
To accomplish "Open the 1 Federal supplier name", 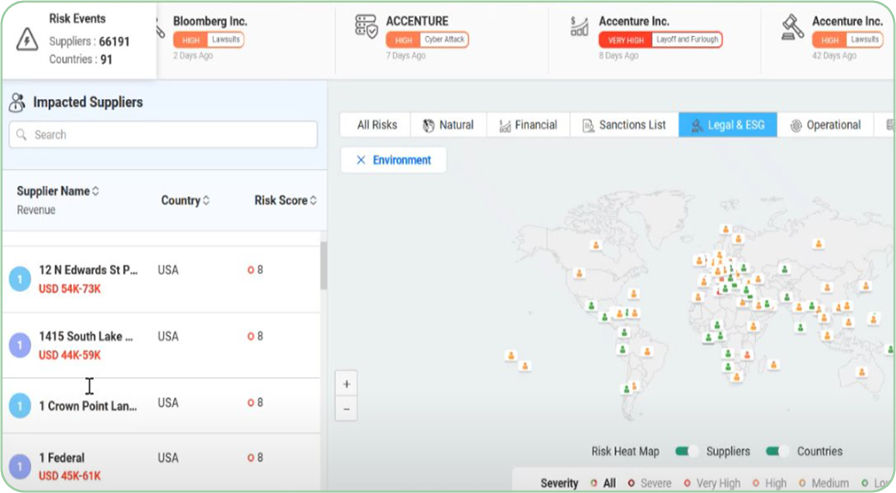I will pyautogui.click(x=62, y=458).
